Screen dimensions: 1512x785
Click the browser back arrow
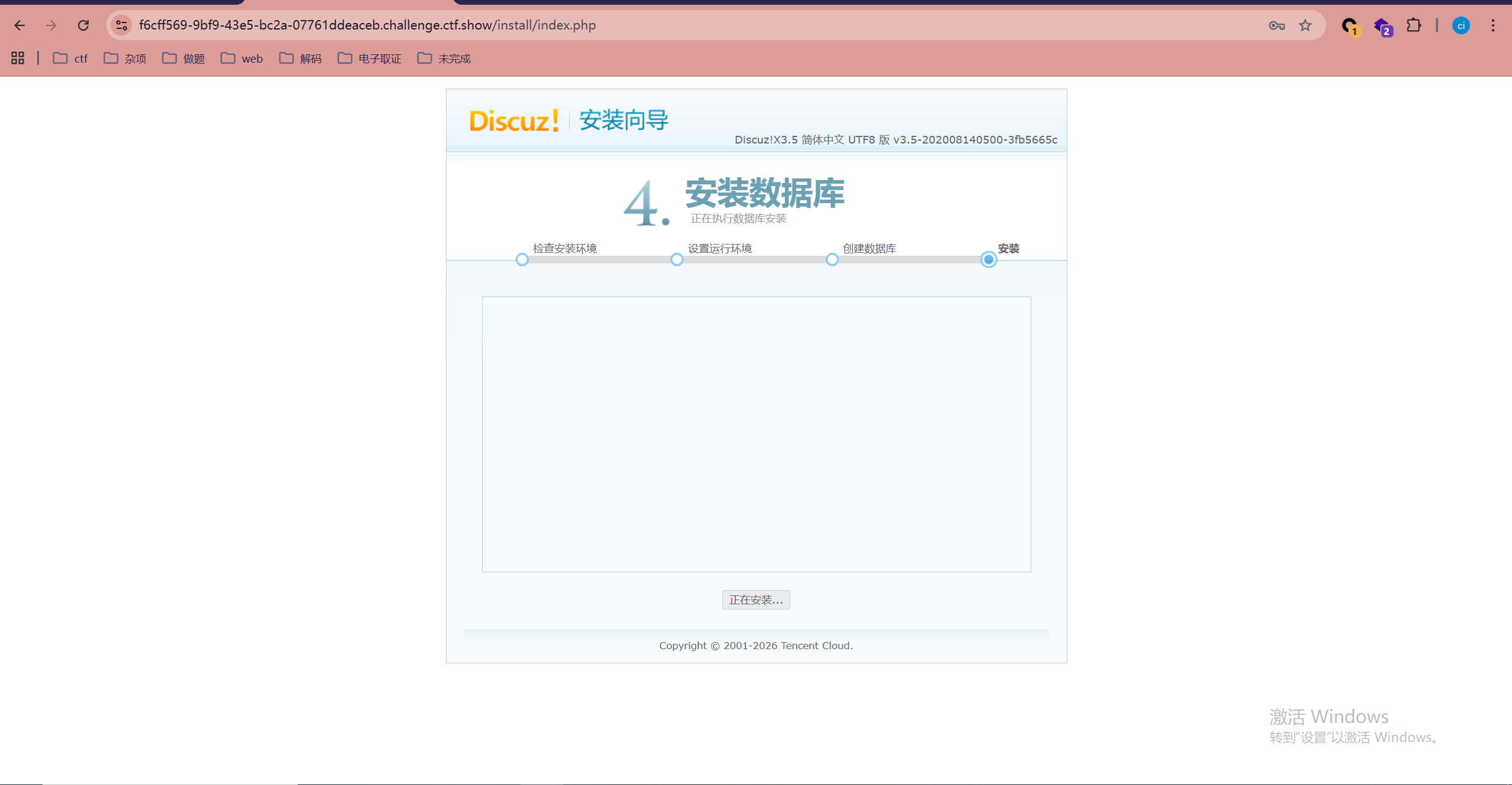click(19, 25)
